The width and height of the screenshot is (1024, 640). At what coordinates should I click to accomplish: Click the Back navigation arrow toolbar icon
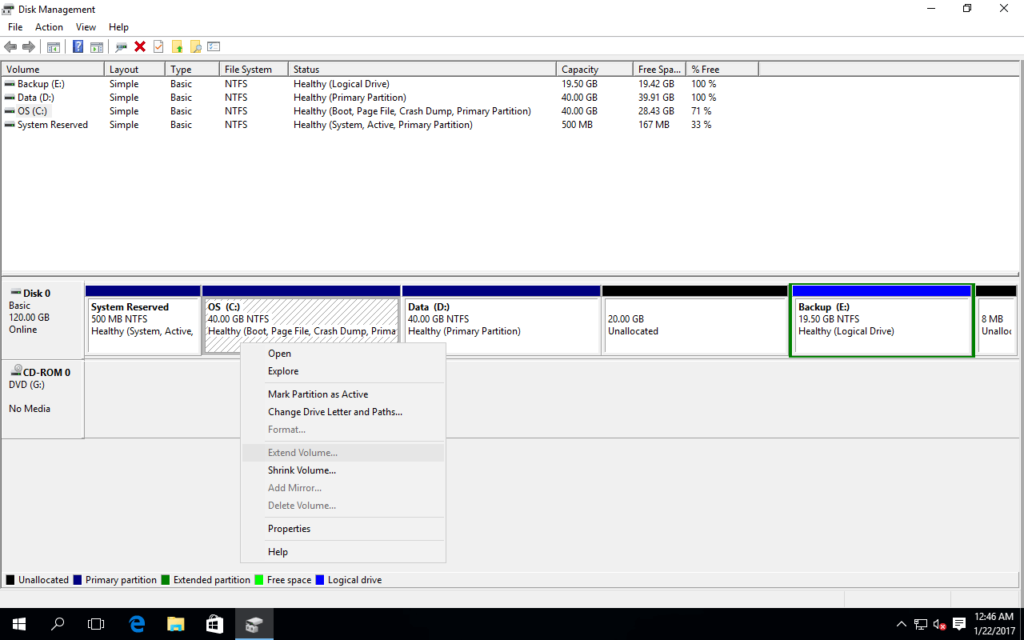tap(11, 46)
